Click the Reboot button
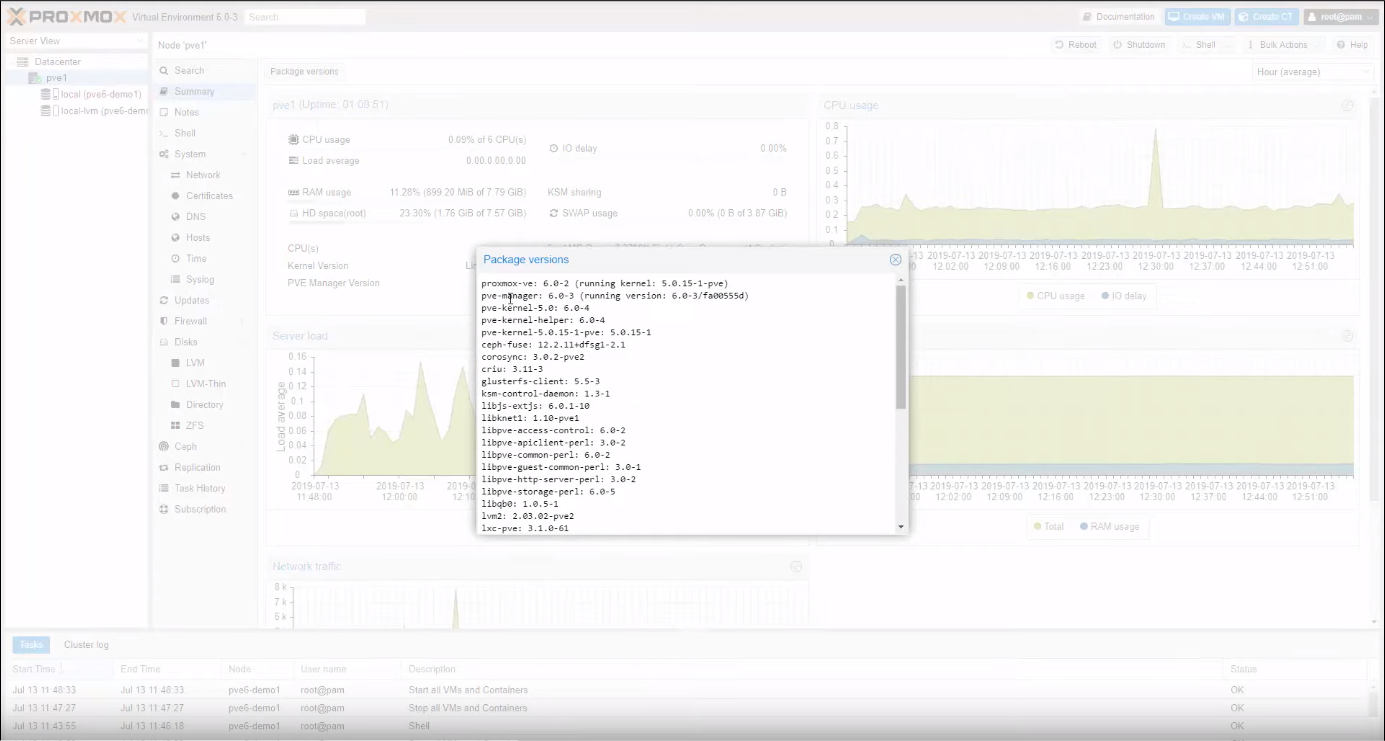Viewport: 1385px width, 741px height. pos(1076,45)
